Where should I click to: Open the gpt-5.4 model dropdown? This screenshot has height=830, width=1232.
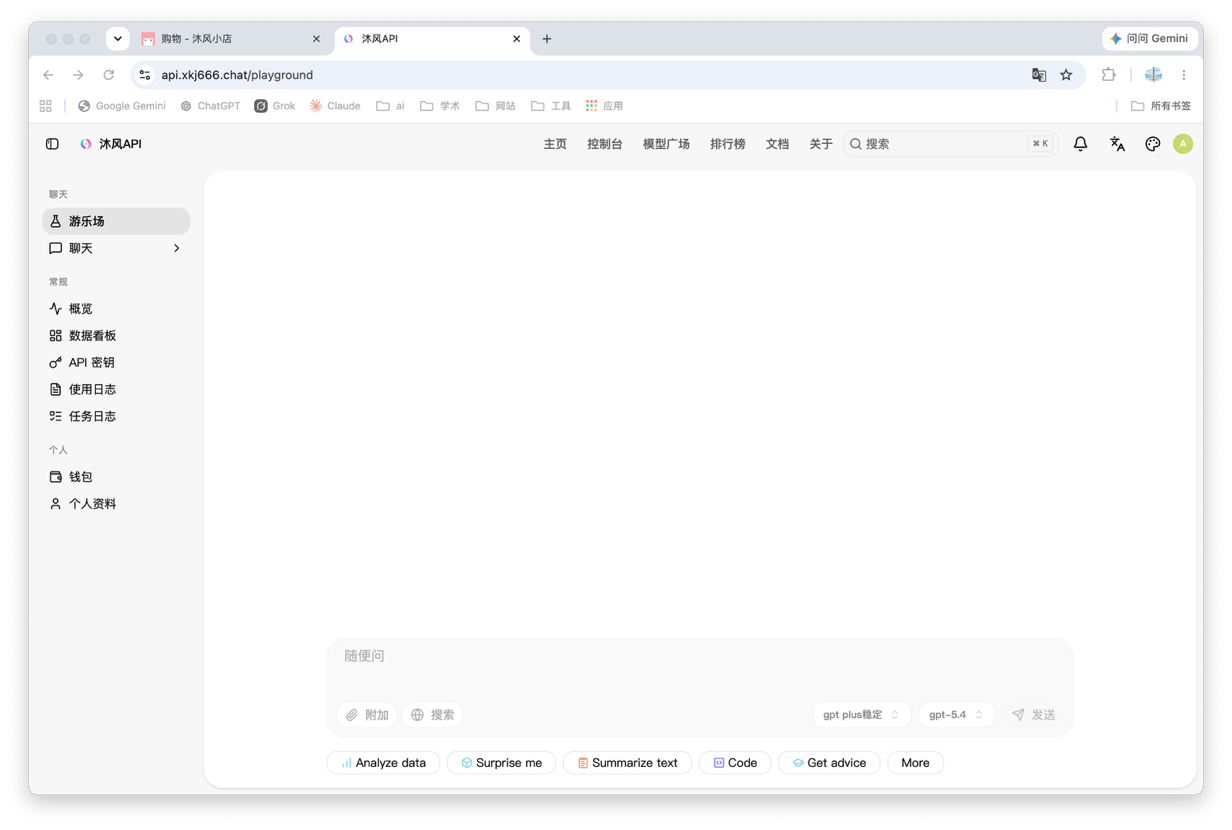click(956, 715)
